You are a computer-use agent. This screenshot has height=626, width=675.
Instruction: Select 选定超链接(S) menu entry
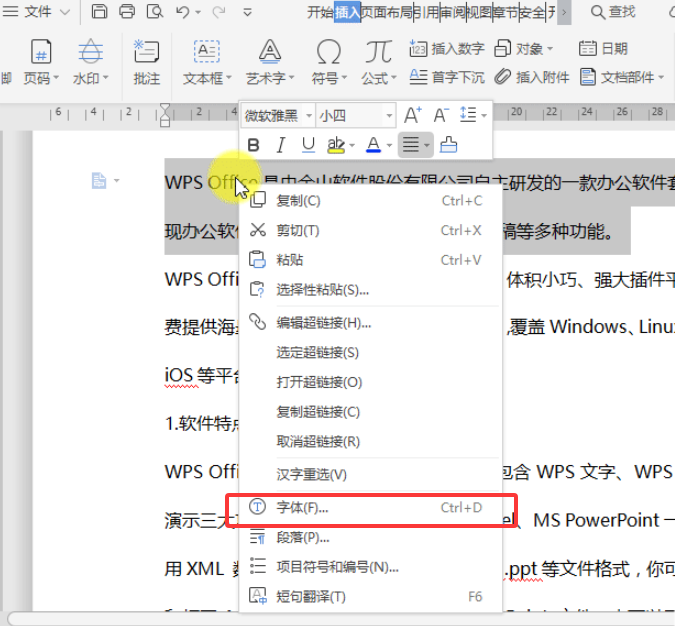(x=370, y=352)
